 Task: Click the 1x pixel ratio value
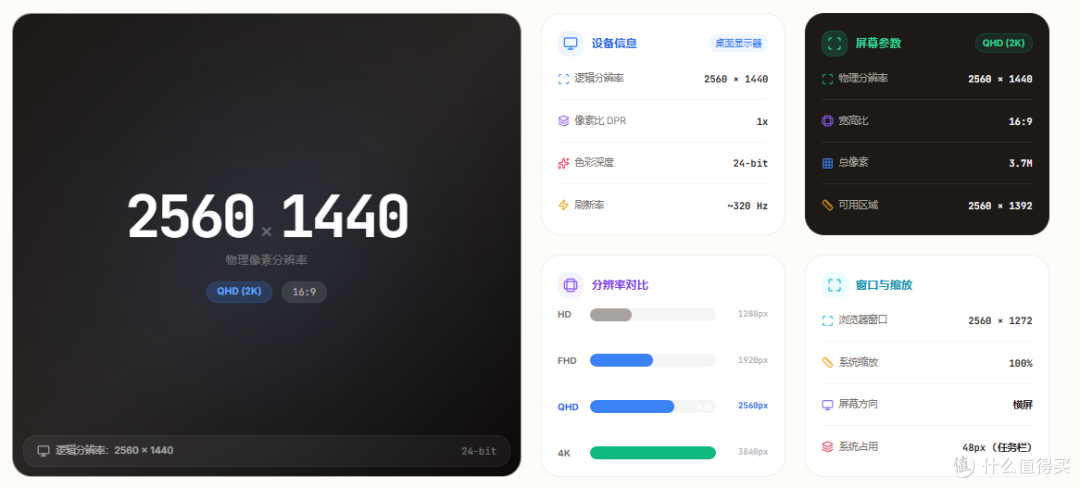(762, 122)
